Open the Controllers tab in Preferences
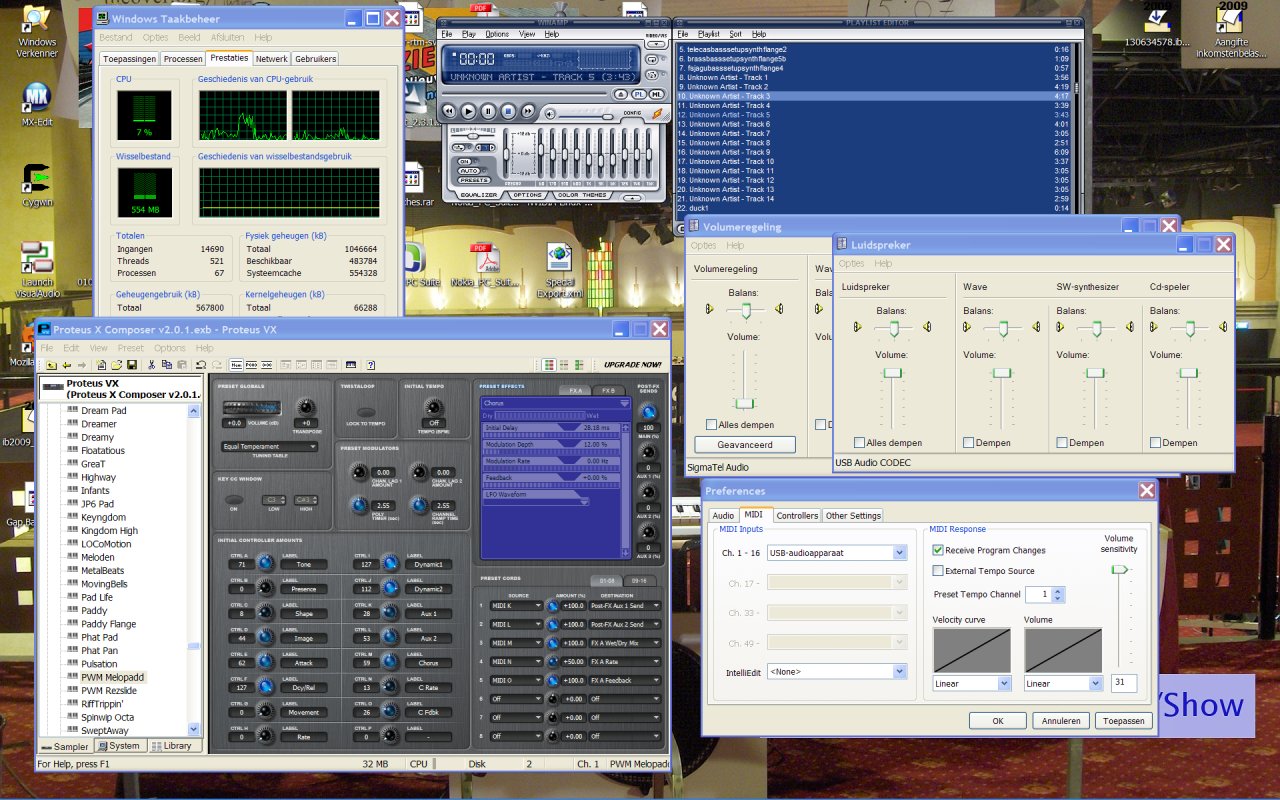The width and height of the screenshot is (1280, 800). coord(797,516)
